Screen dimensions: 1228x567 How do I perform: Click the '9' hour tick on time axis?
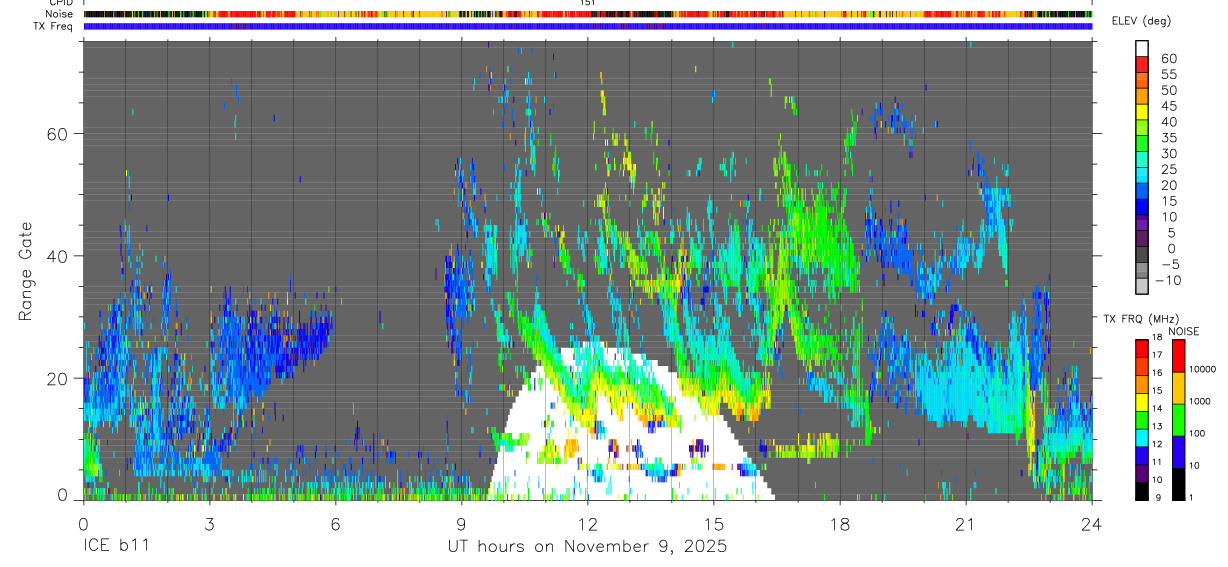click(x=462, y=525)
